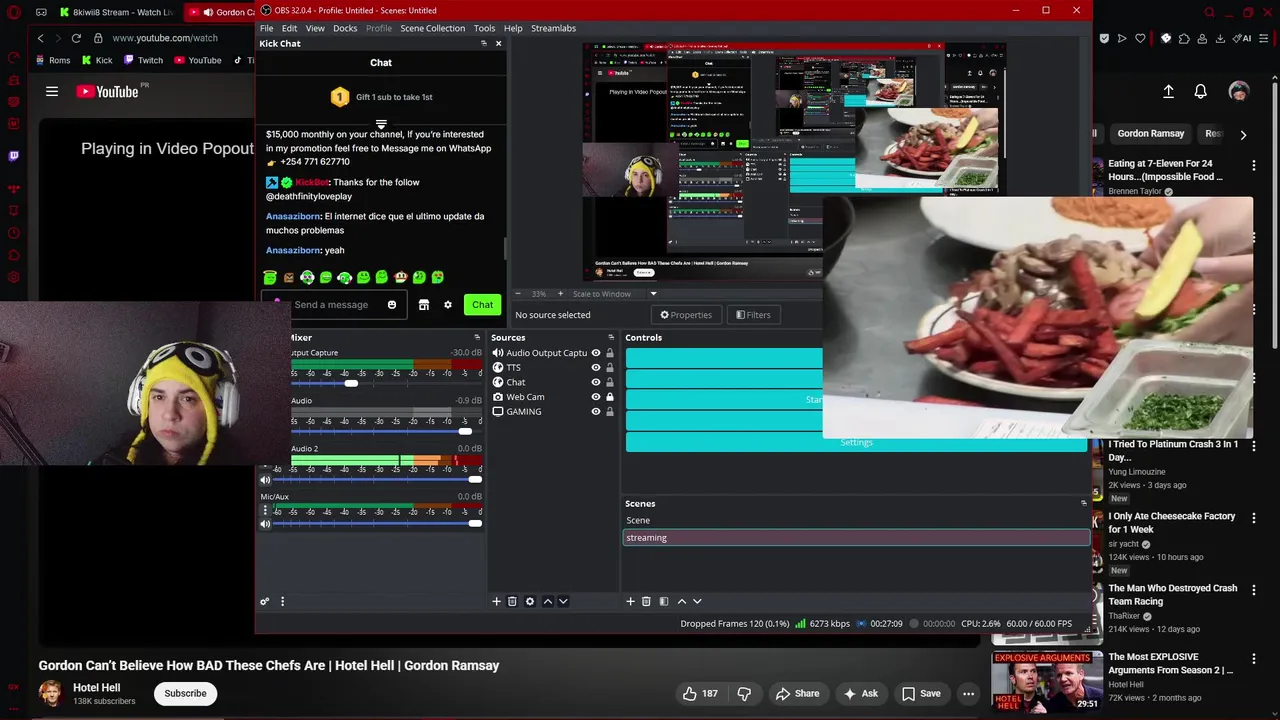The image size is (1280, 720).
Task: Open more actions ellipsis under video
Action: (968, 693)
